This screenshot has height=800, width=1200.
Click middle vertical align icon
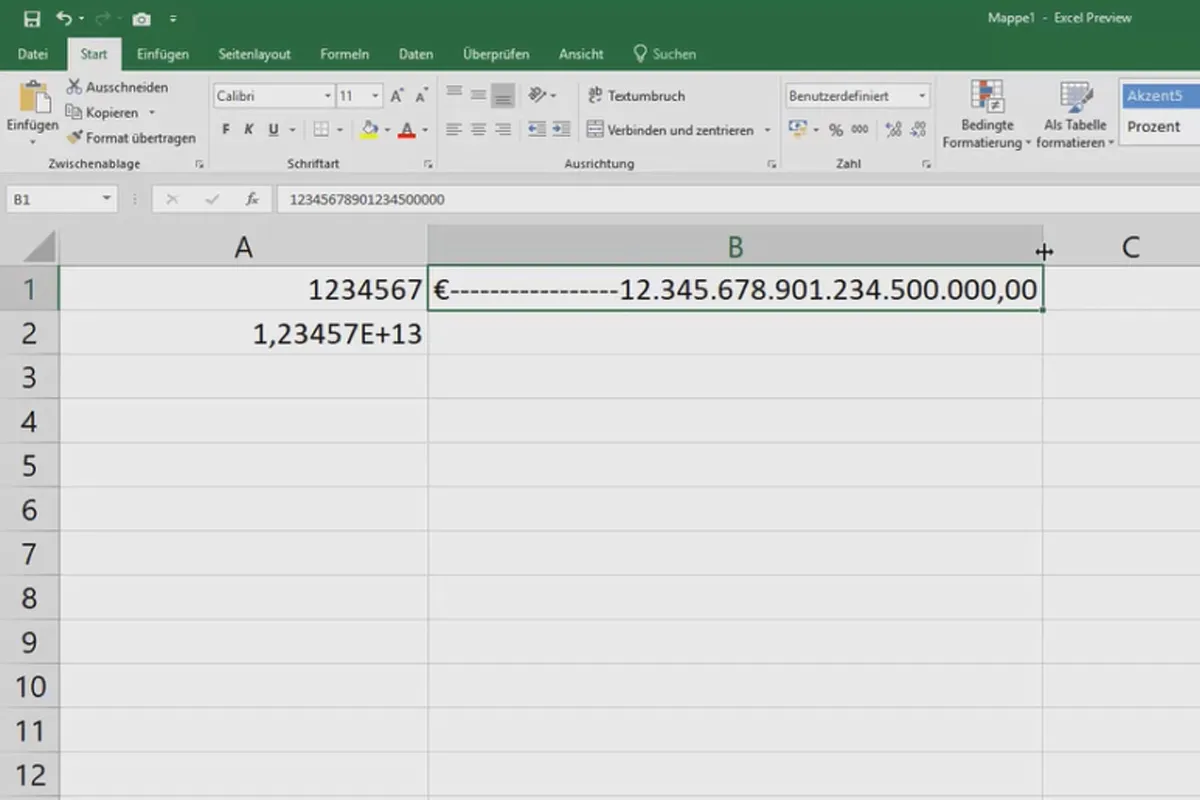point(478,95)
